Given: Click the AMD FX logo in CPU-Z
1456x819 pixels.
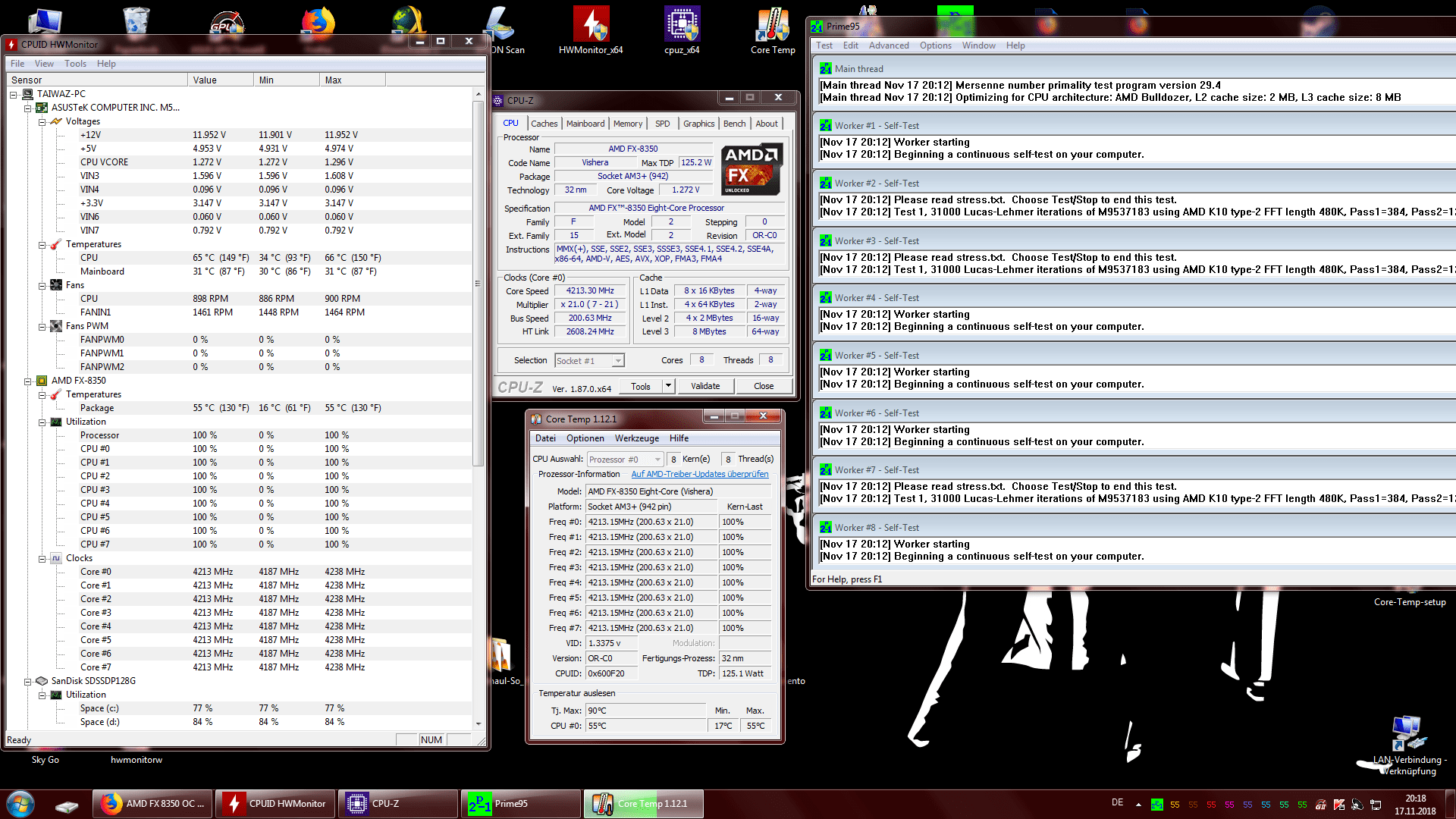Looking at the screenshot, I should coord(751,169).
